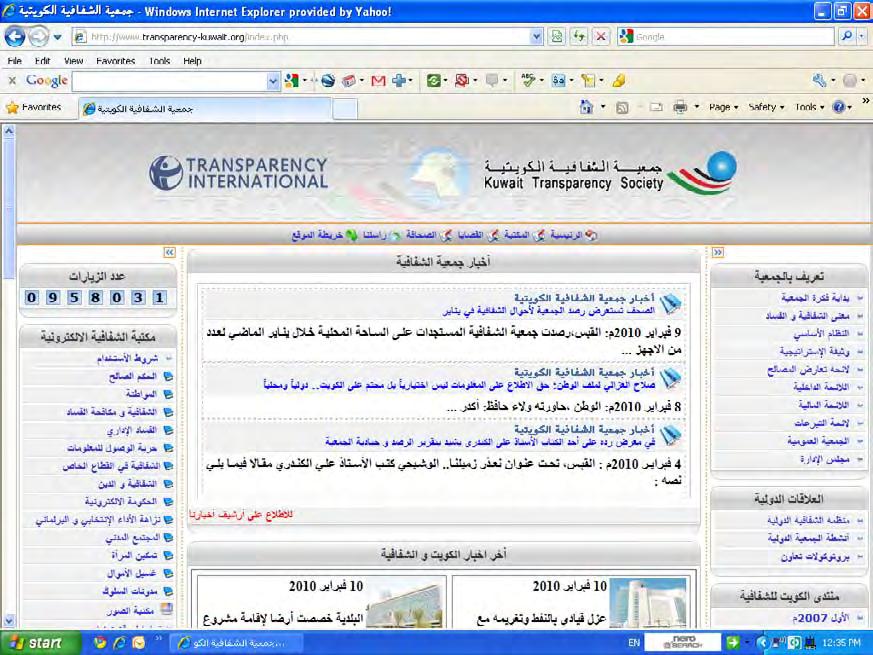This screenshot has height=655, width=873.
Task: Expand the Google Toolbar search suggestions dropdown
Action: (x=273, y=81)
